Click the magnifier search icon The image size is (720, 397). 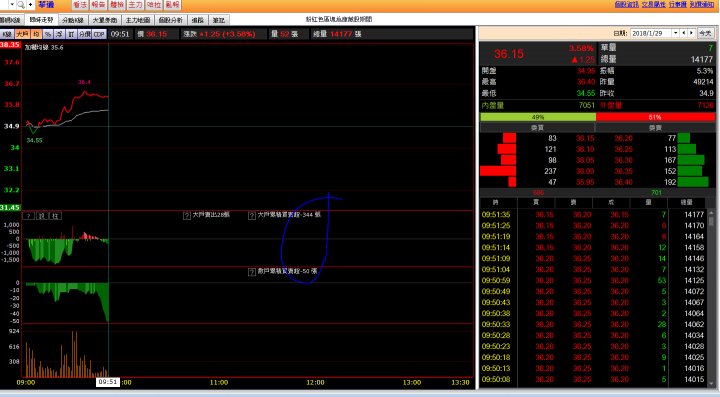[x=21, y=5]
